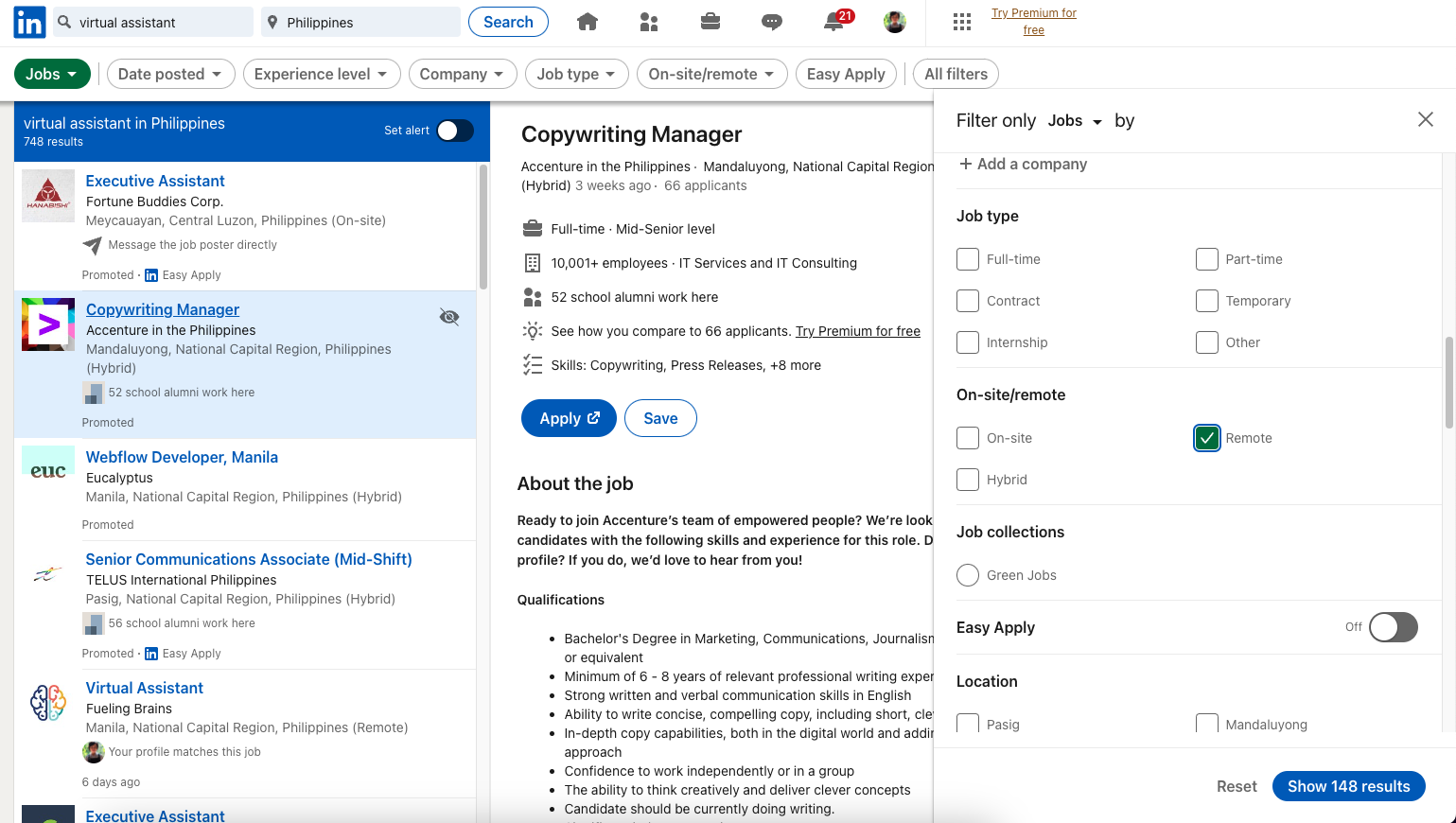This screenshot has height=823, width=1456.
Task: Click the Easy Apply filter pill
Action: (846, 74)
